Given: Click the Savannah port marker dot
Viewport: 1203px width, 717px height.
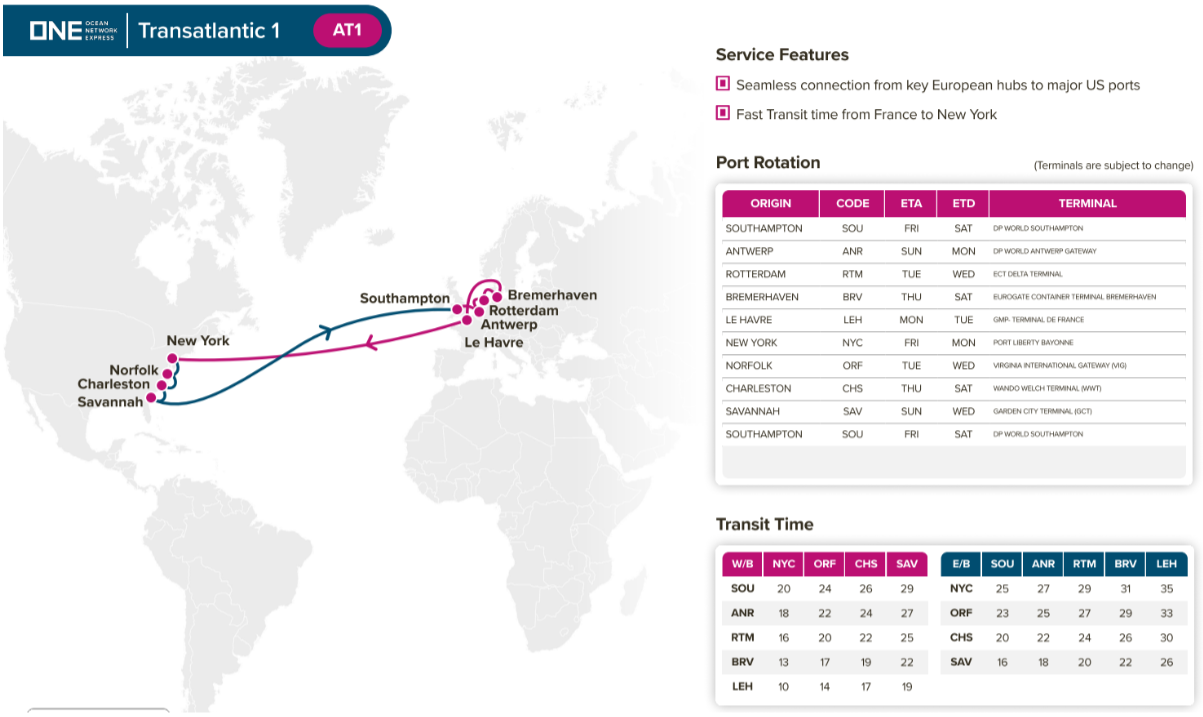Looking at the screenshot, I should pyautogui.click(x=151, y=397).
